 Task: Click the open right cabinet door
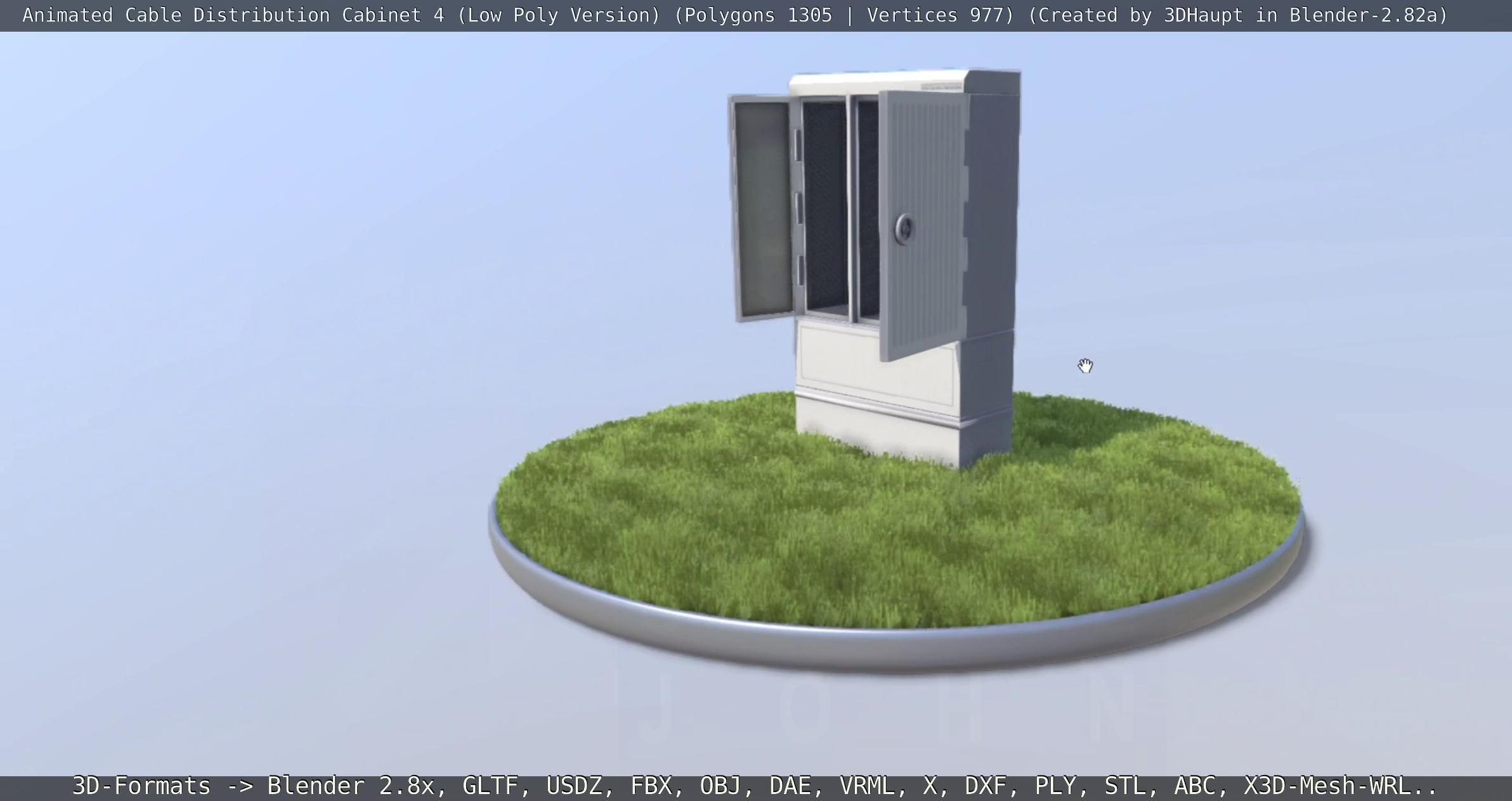coord(923,225)
